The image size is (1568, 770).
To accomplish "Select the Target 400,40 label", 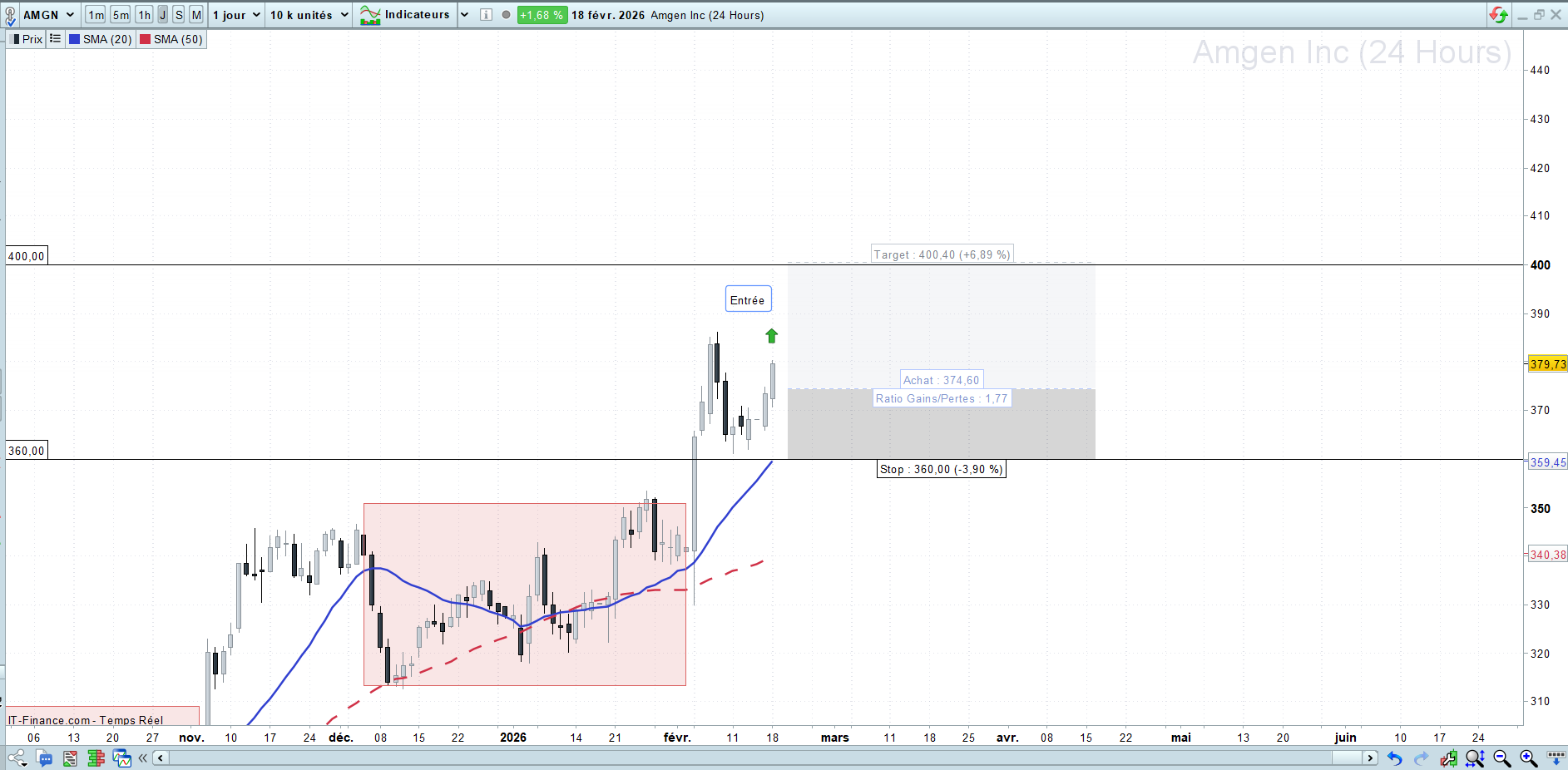I will pyautogui.click(x=942, y=254).
